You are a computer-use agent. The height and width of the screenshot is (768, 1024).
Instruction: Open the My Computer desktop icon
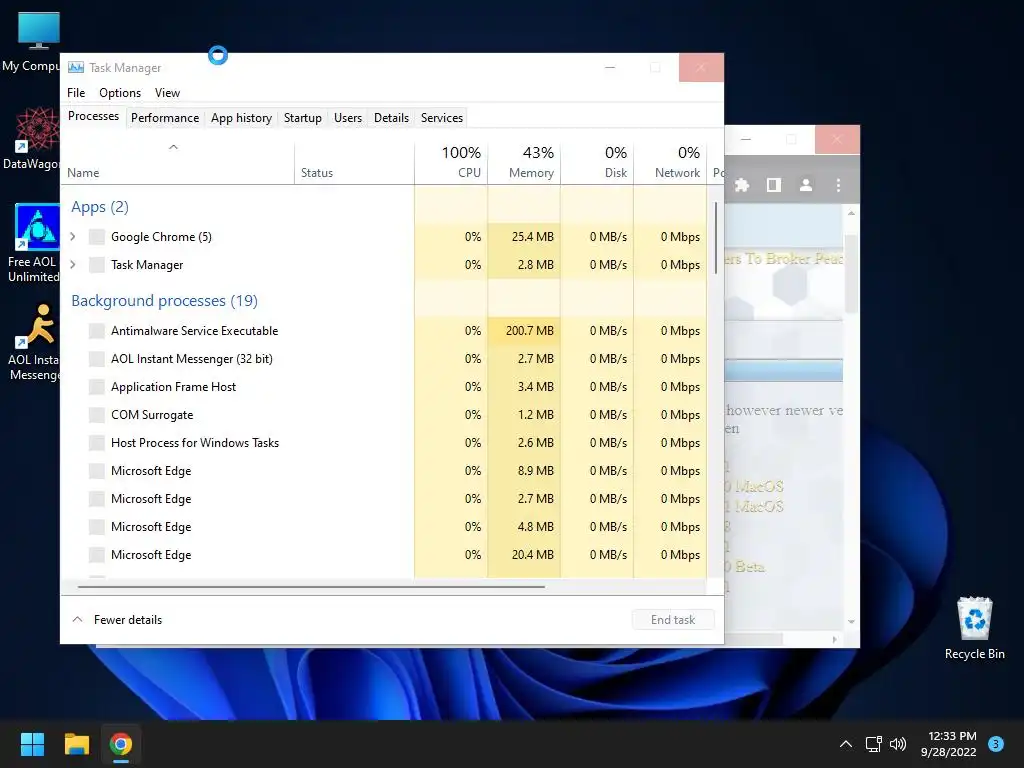(38, 41)
